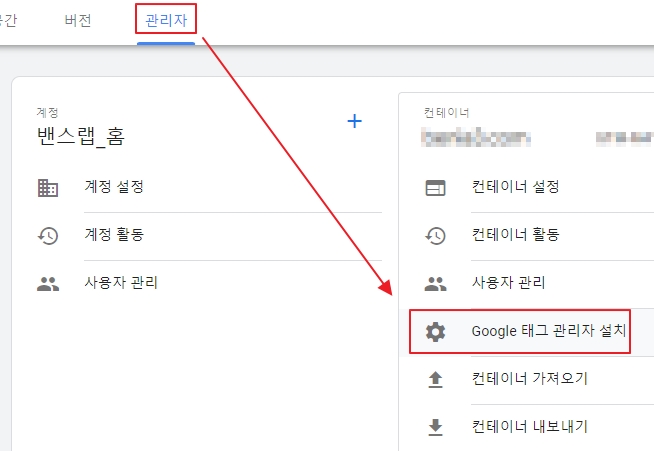The height and width of the screenshot is (451, 654).
Task: Click the building icon beside 계정 설정
Action: (x=48, y=188)
